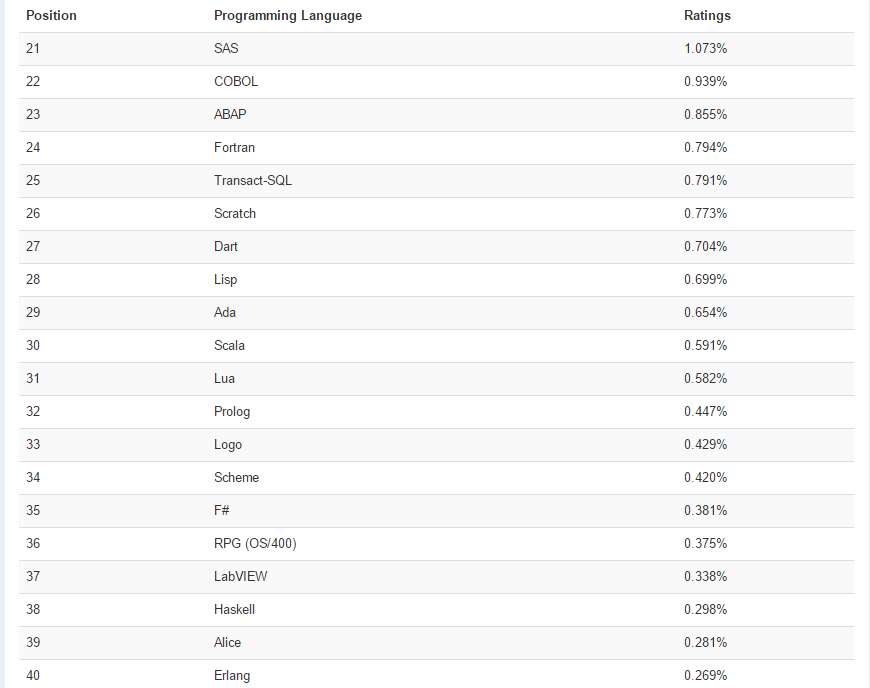
Task: Click the Scratch language name
Action: coord(235,214)
